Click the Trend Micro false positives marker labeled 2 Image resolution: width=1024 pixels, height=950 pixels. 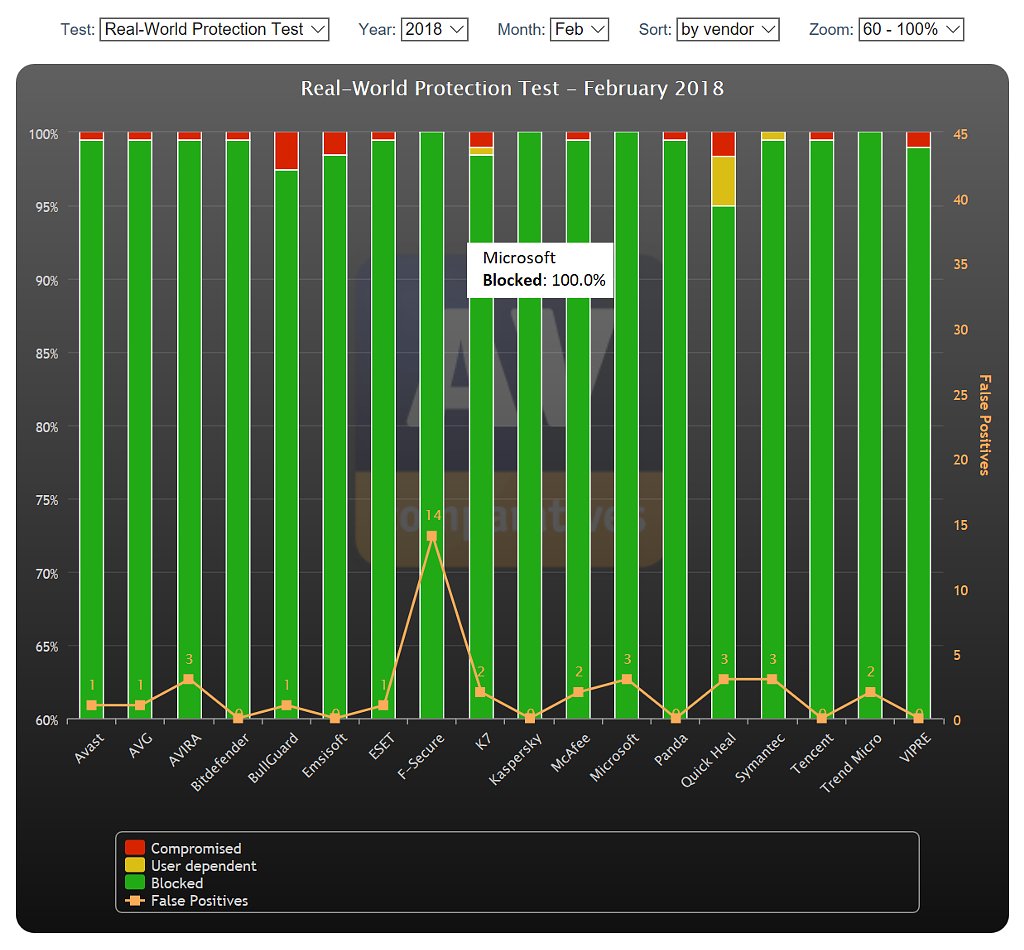870,692
